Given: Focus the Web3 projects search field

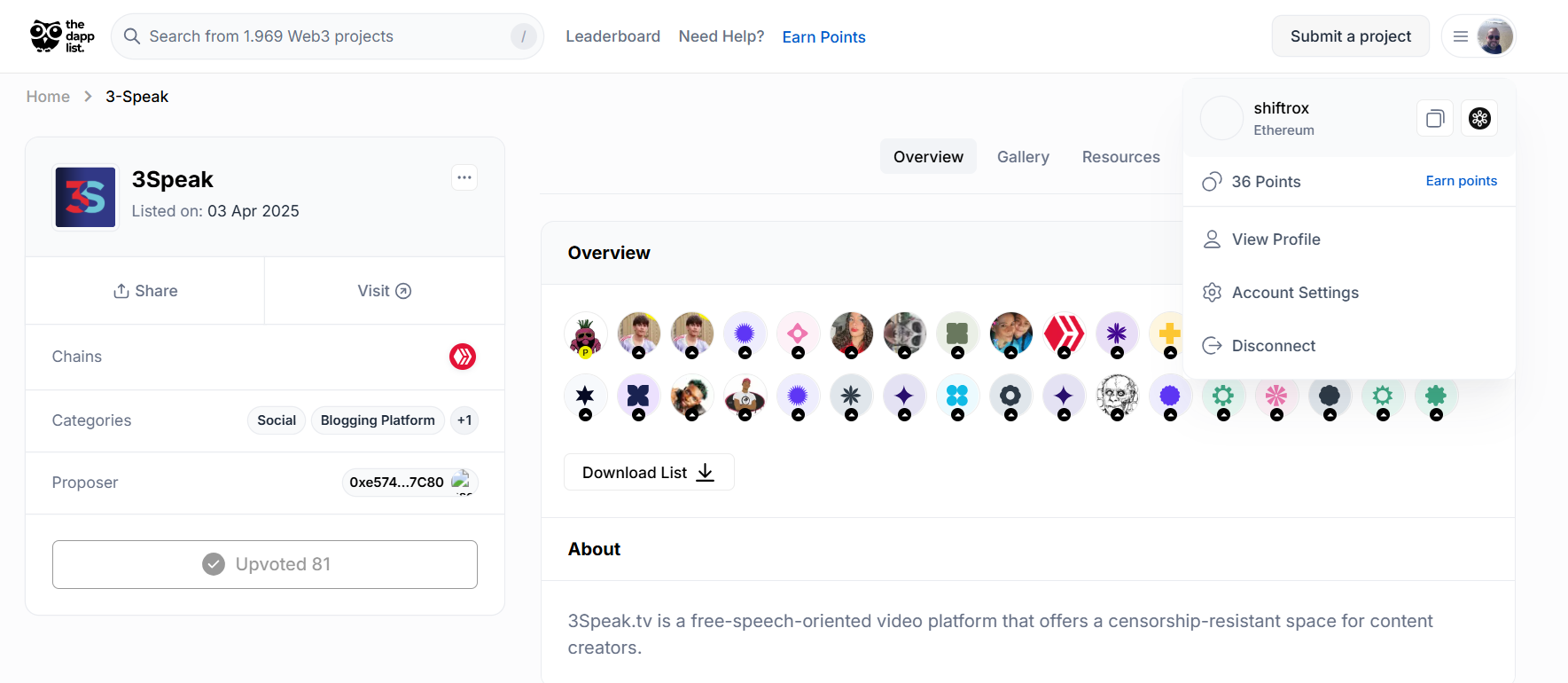Looking at the screenshot, I should (x=327, y=36).
